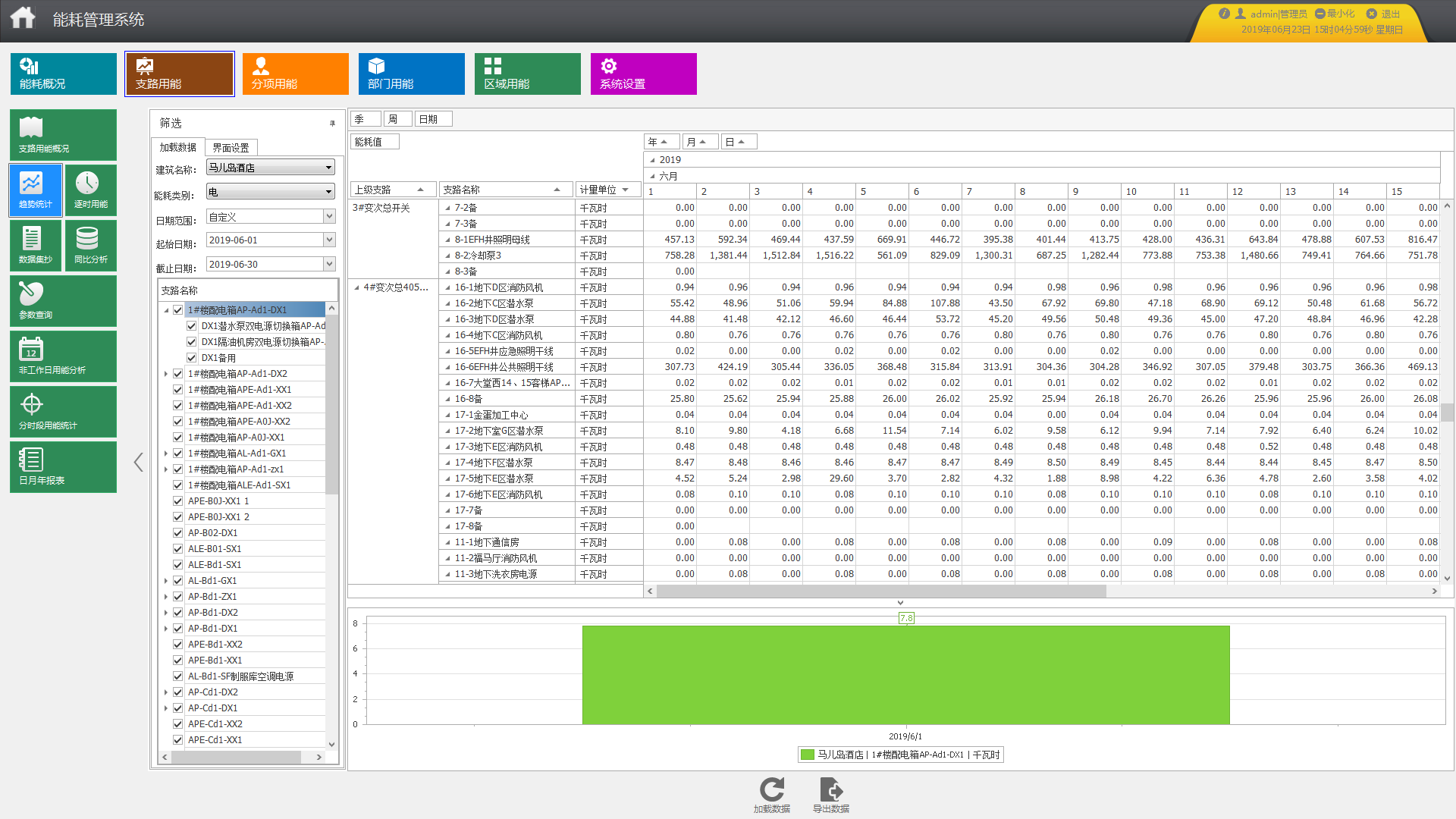Image resolution: width=1456 pixels, height=819 pixels.
Task: Open 起始日期 start date dropdown
Action: click(329, 240)
